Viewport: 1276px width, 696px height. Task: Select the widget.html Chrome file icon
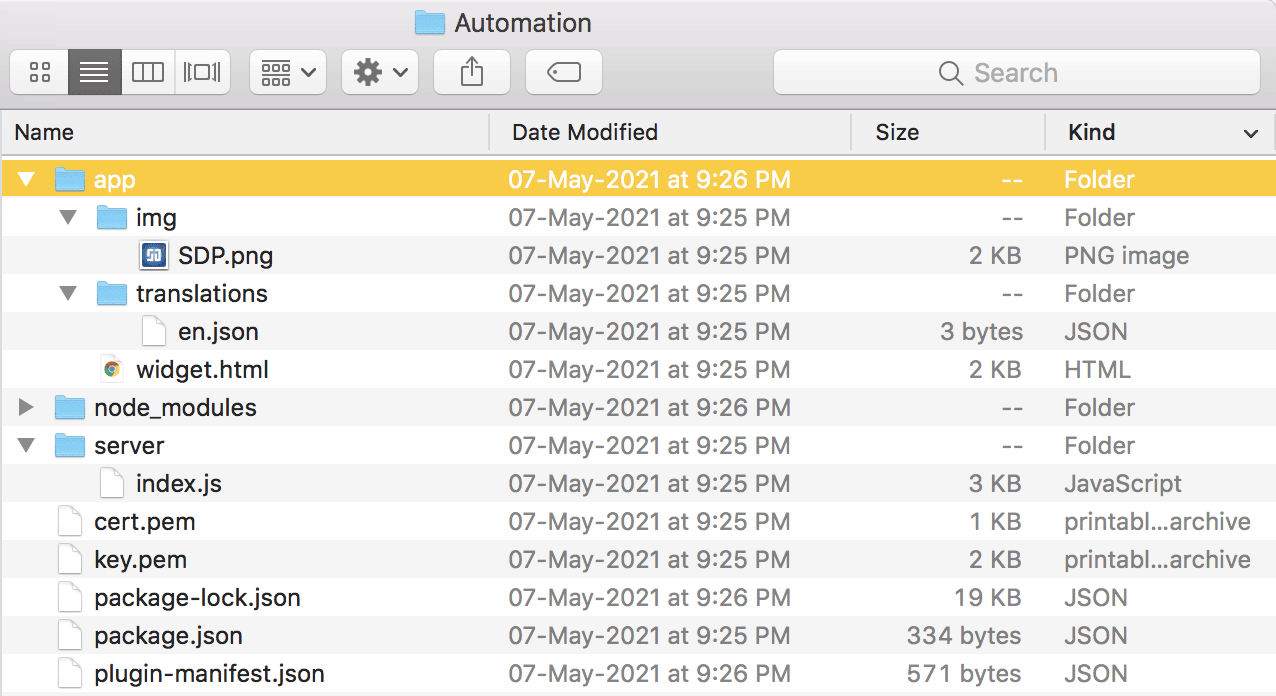pyautogui.click(x=112, y=370)
